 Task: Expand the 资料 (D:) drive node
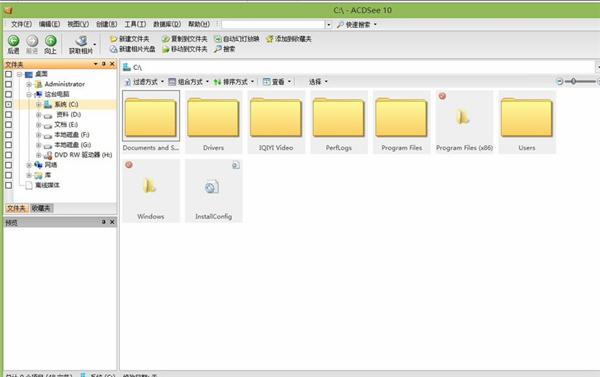pyautogui.click(x=39, y=114)
